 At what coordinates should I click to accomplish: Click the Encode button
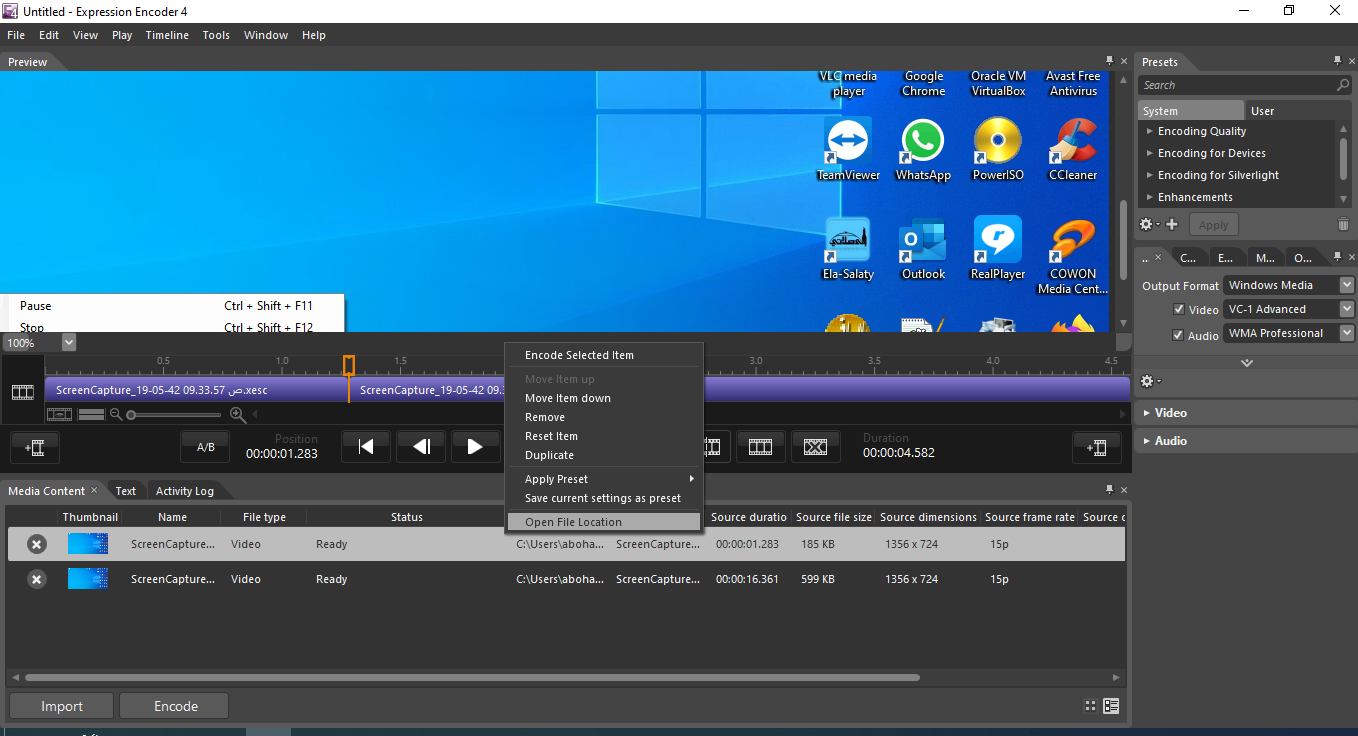176,706
